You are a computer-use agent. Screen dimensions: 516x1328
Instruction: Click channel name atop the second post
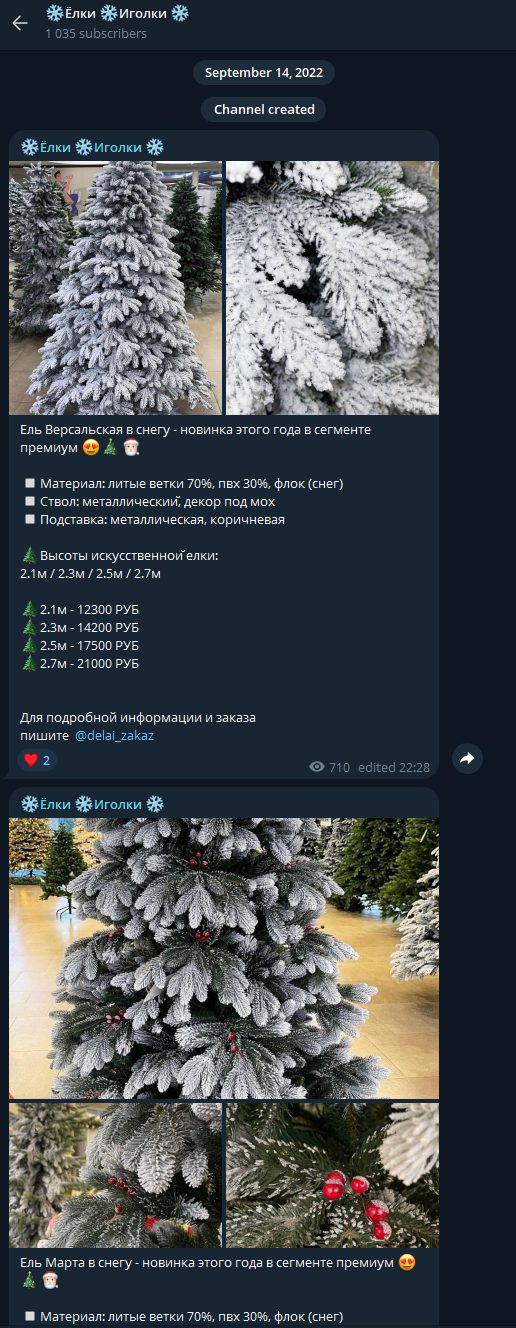92,804
